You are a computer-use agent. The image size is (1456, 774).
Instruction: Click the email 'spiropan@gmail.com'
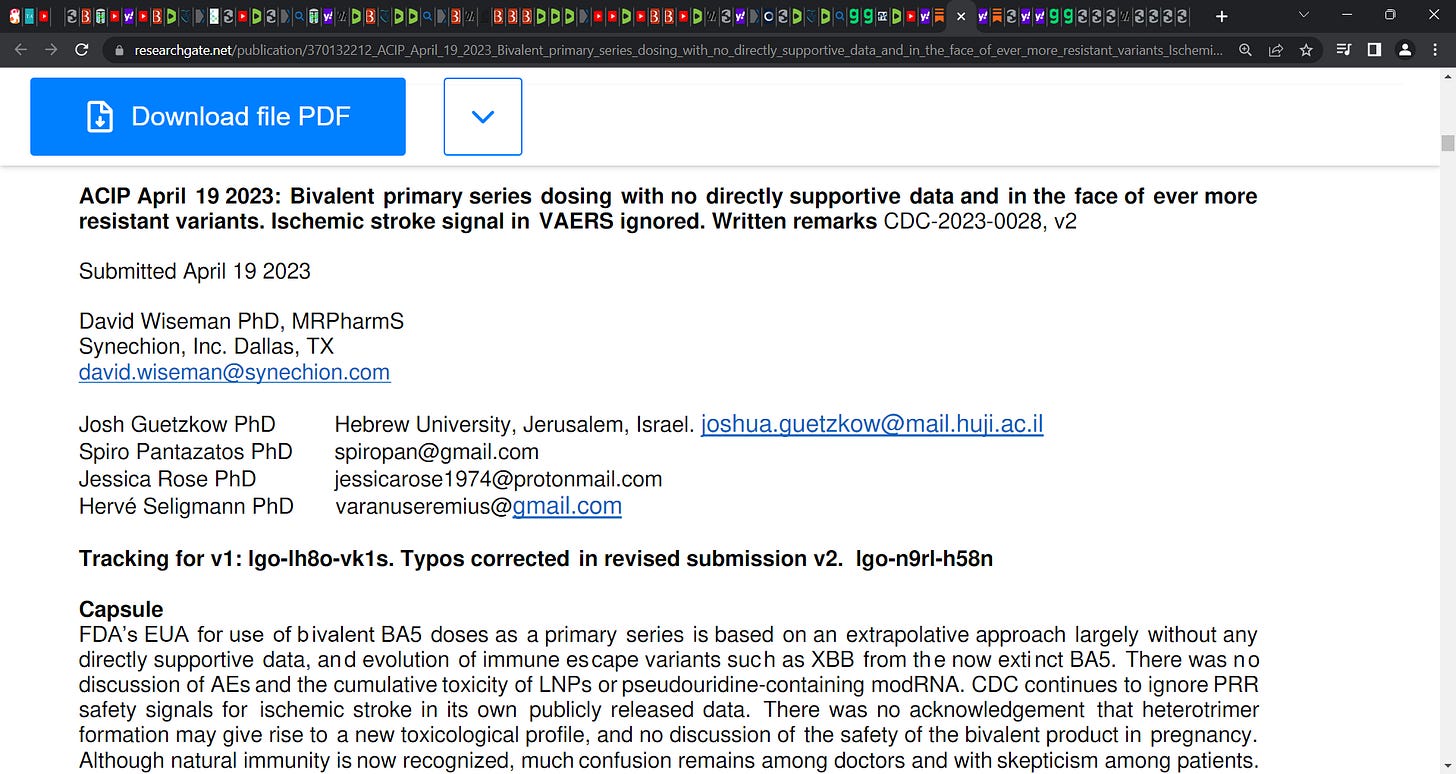point(437,452)
